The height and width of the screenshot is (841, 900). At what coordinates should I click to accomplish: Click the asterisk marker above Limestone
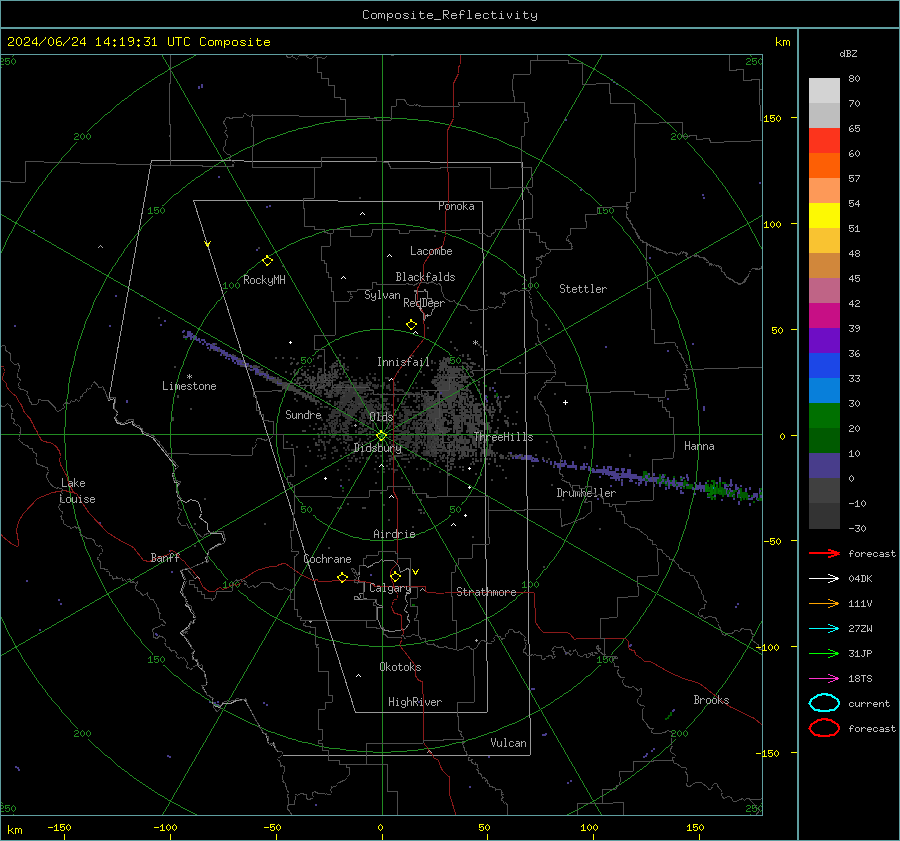(x=189, y=377)
